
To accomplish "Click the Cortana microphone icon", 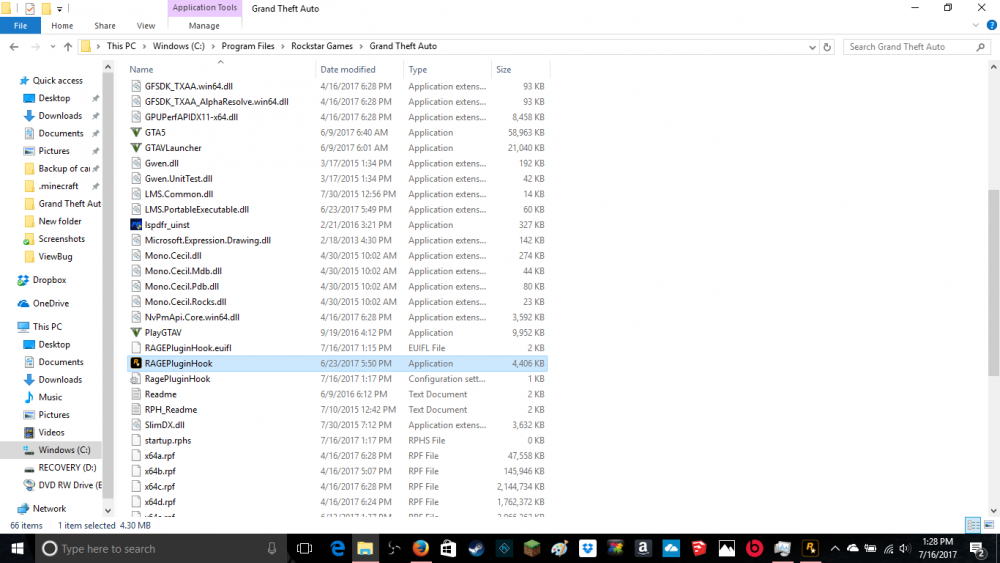I will pyautogui.click(x=272, y=548).
